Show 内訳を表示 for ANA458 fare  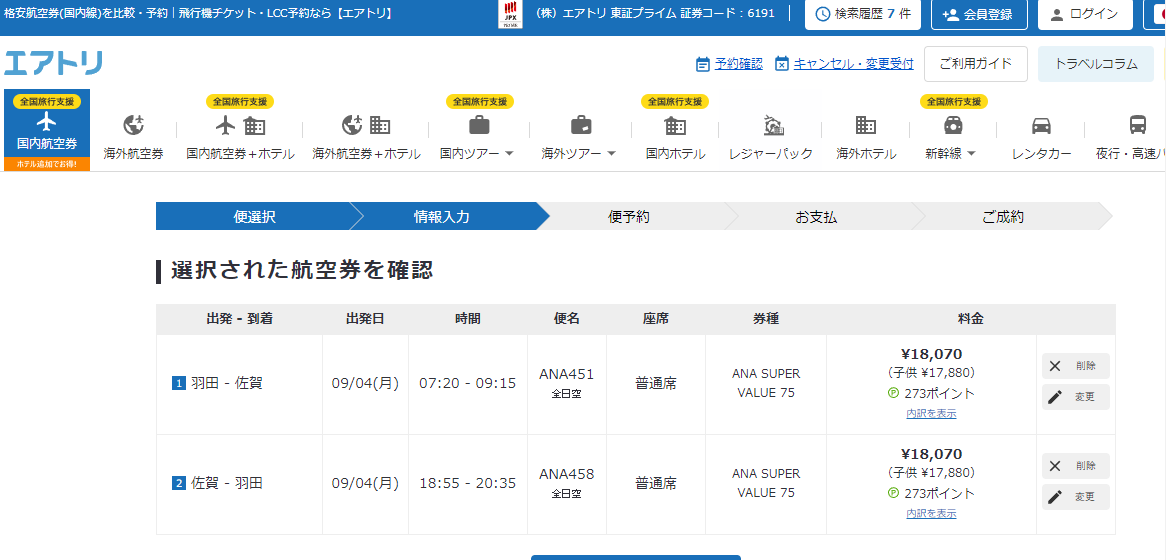(931, 513)
